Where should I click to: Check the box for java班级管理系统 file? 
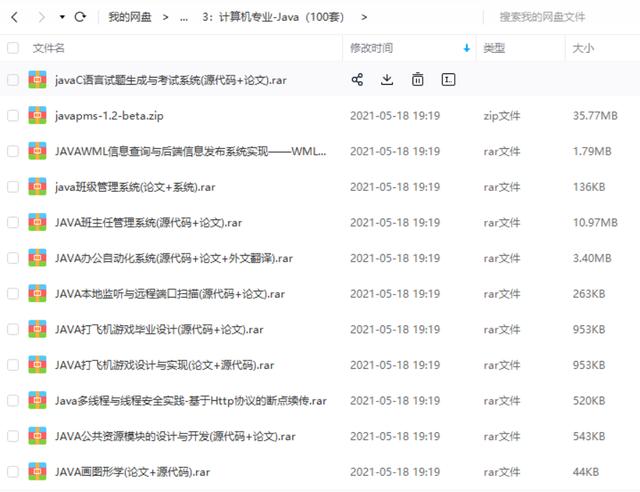pyautogui.click(x=13, y=187)
